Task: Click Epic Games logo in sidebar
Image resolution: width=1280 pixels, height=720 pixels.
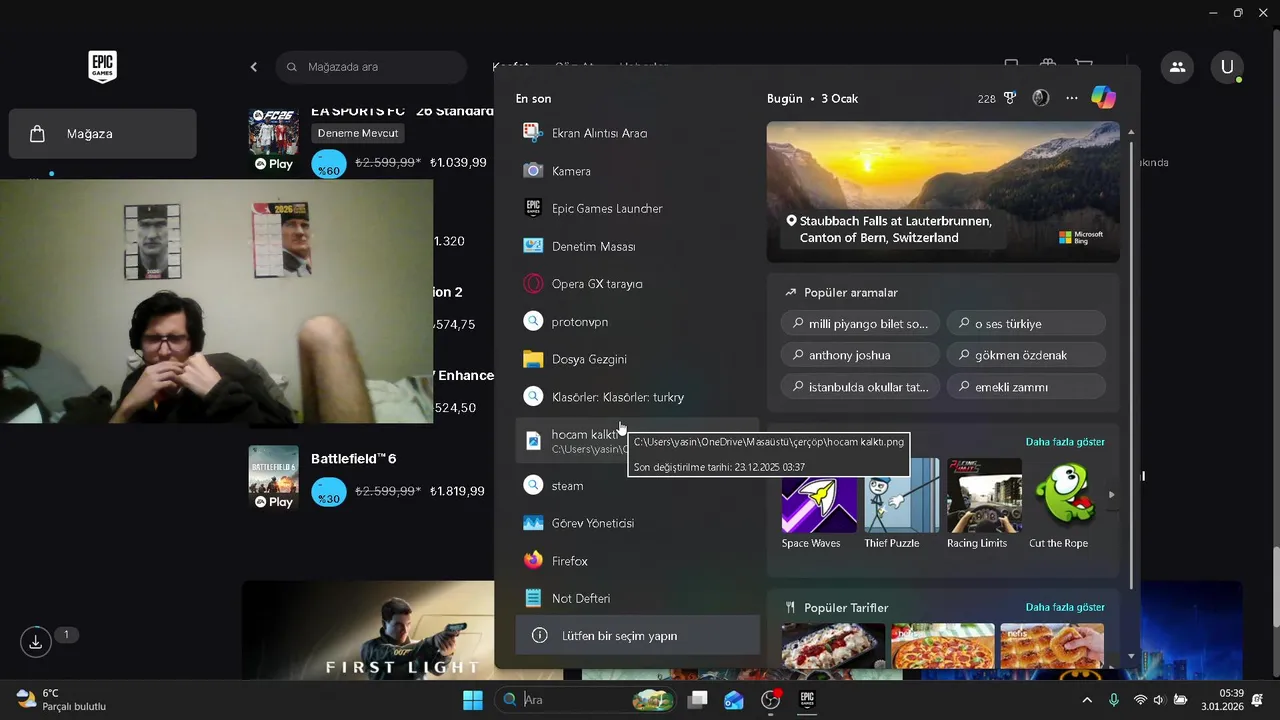Action: coord(102,67)
